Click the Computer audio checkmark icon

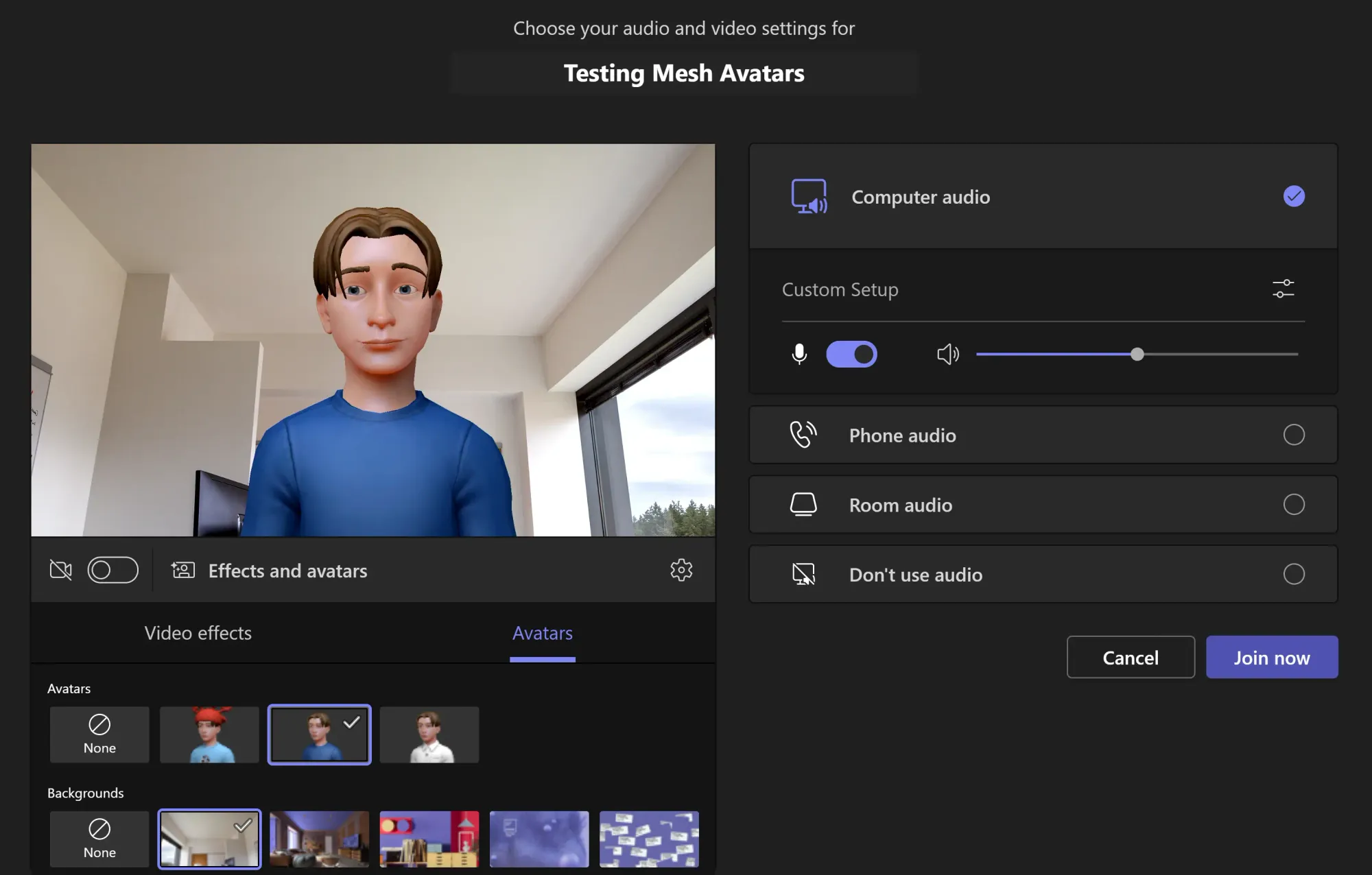click(x=1295, y=196)
